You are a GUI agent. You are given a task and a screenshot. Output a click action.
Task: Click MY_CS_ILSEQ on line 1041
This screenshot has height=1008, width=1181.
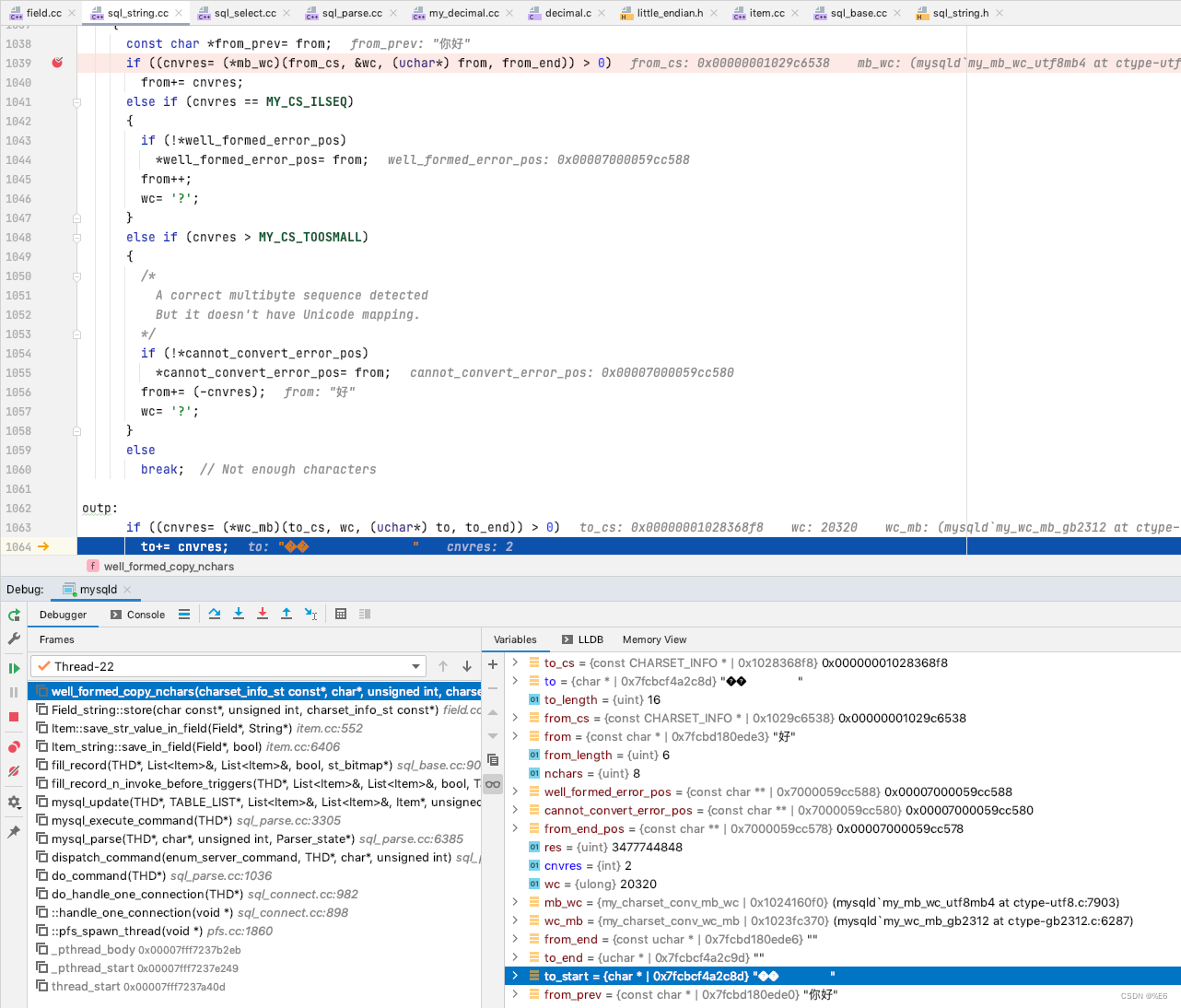tap(306, 102)
